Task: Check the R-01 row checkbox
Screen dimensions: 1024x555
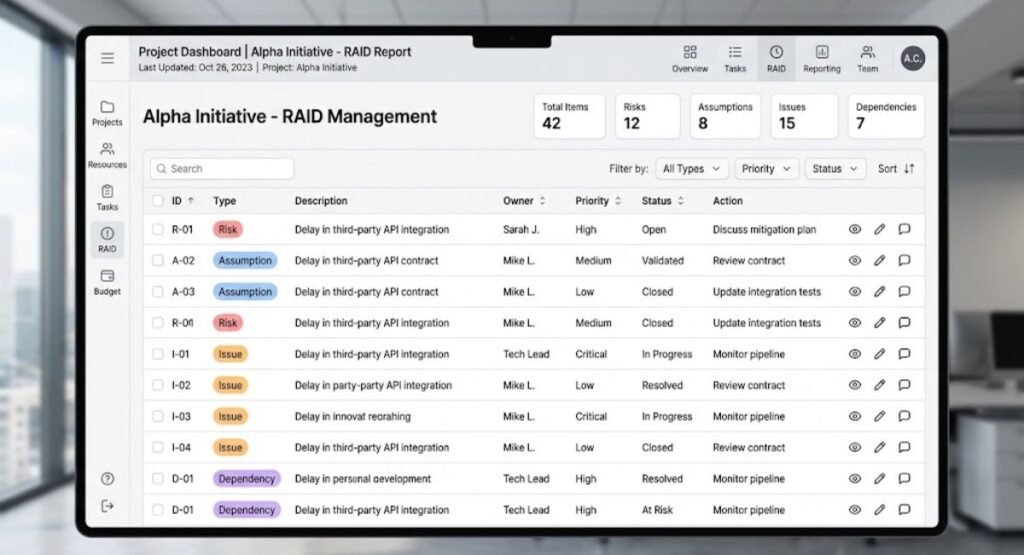Action: (x=157, y=229)
